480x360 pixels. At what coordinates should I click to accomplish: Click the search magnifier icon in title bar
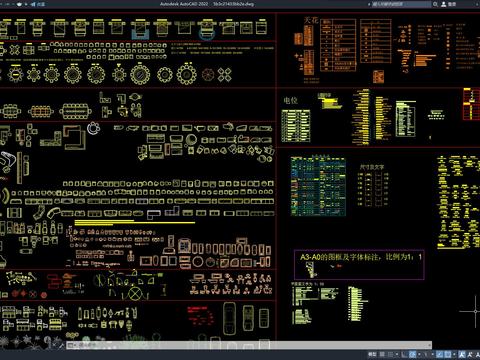[435, 4]
